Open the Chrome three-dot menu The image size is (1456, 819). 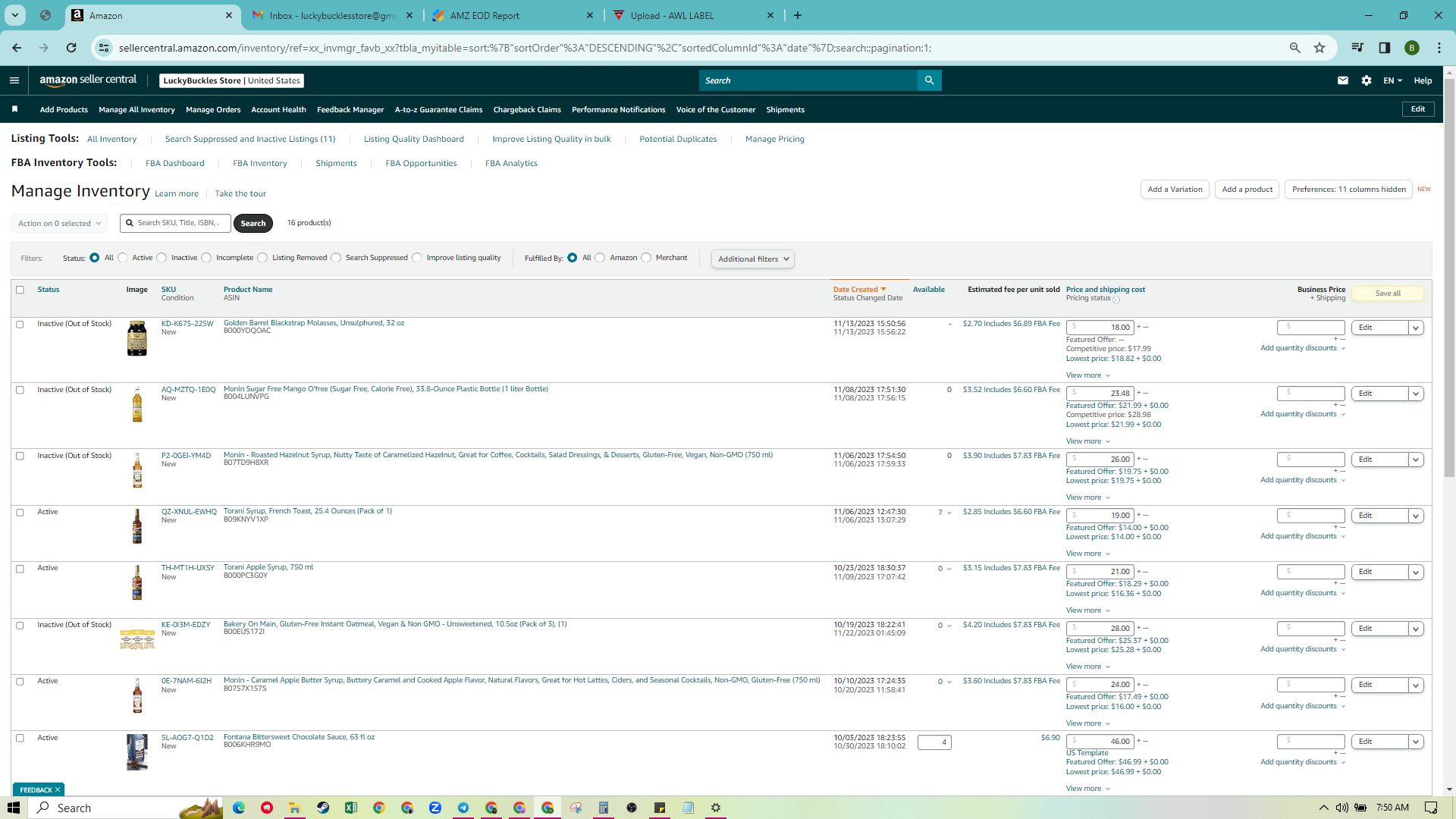[x=1439, y=48]
